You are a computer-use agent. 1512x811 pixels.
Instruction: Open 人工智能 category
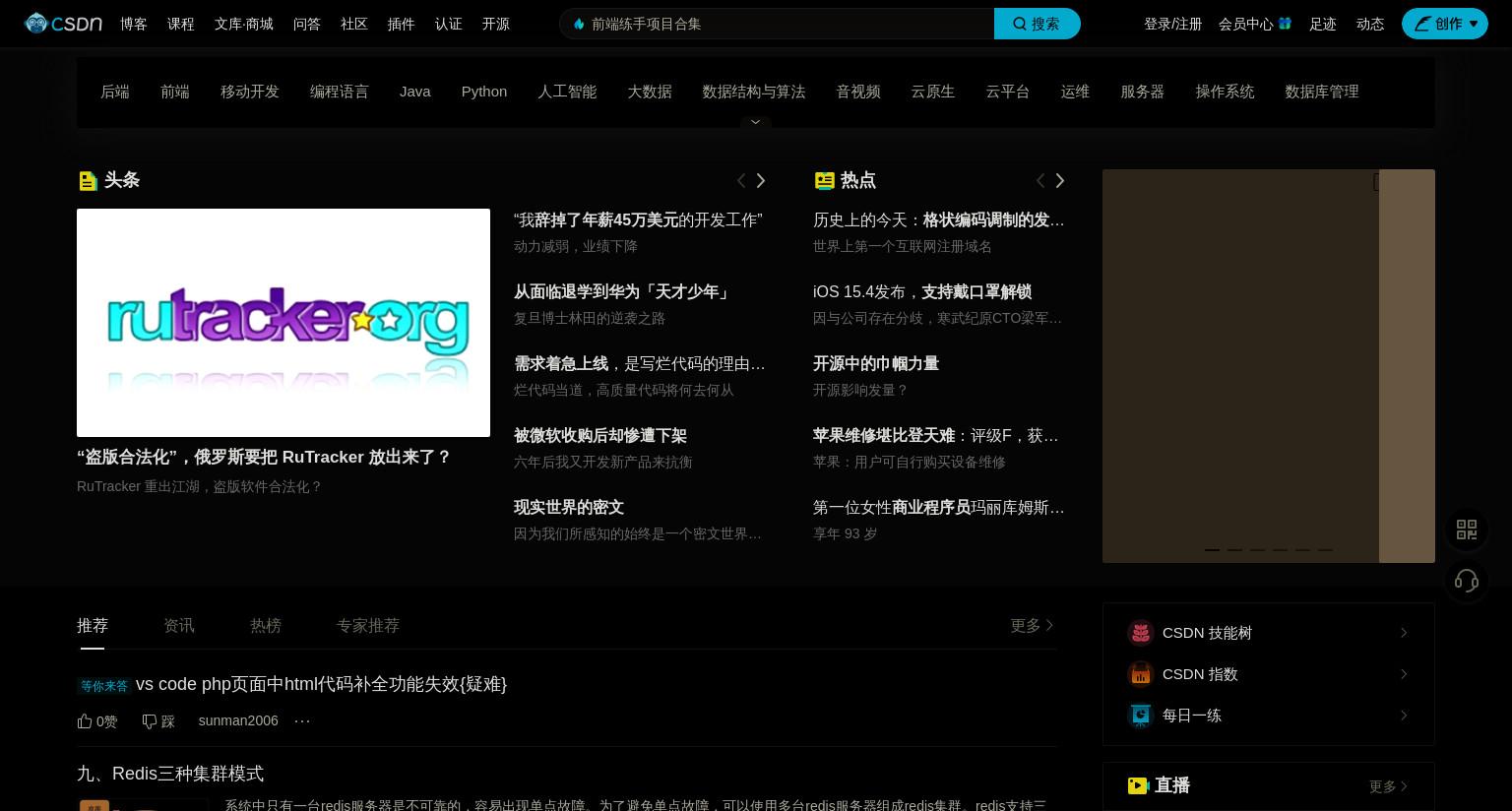(x=567, y=92)
